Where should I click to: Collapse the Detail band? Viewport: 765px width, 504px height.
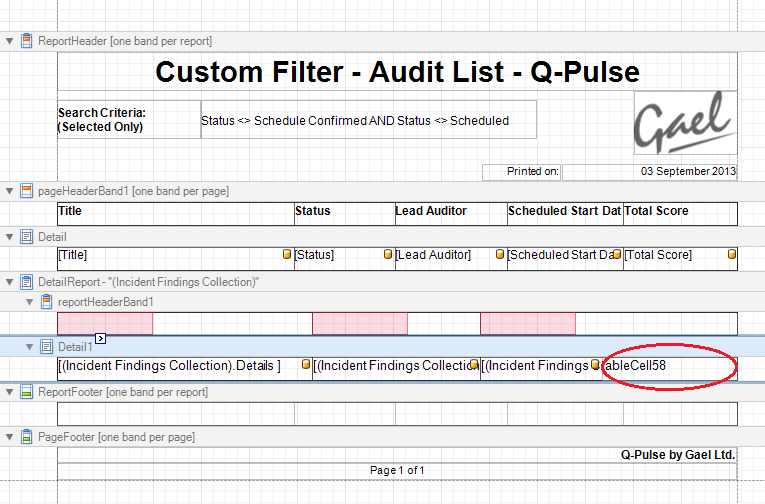click(9, 237)
